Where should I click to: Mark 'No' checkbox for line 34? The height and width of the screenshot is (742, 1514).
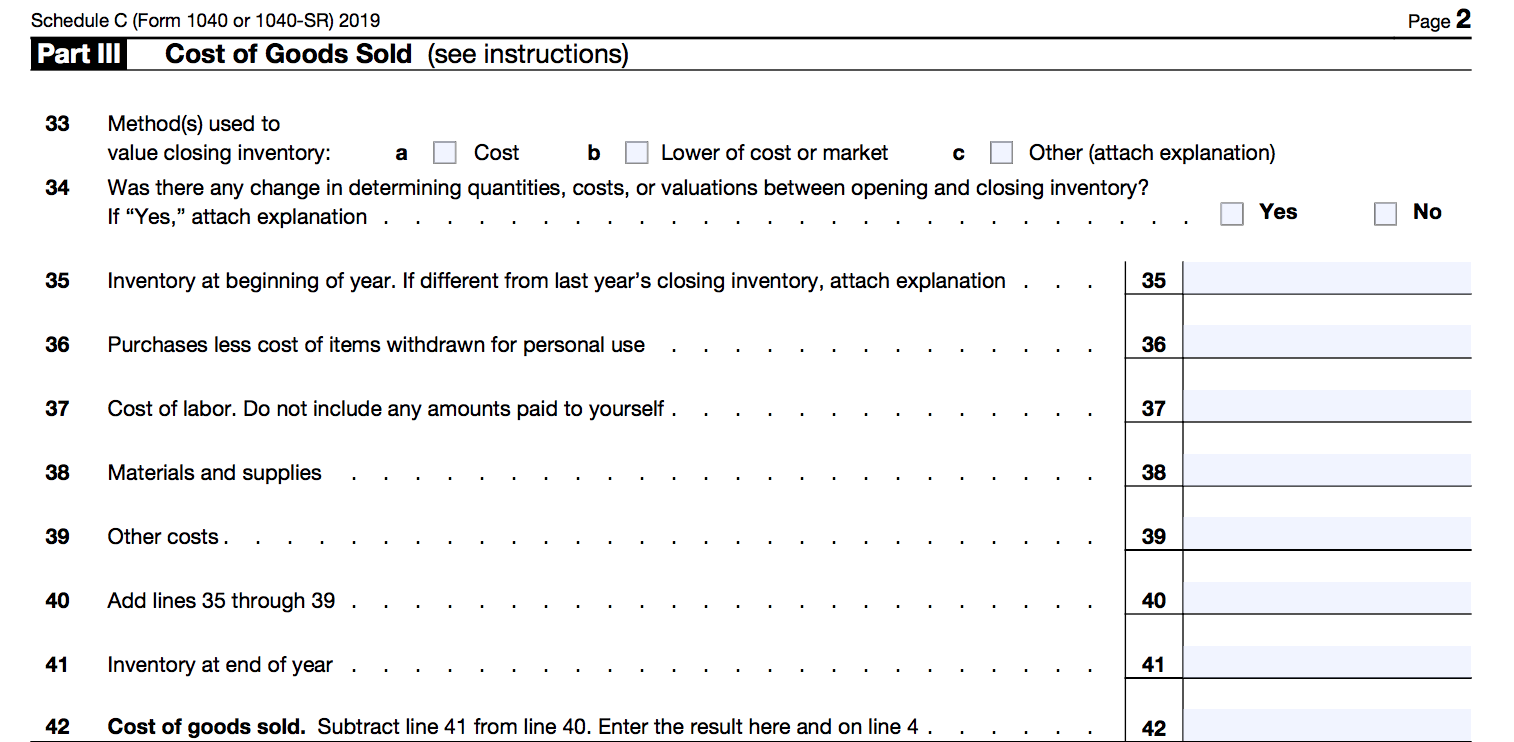[1385, 214]
